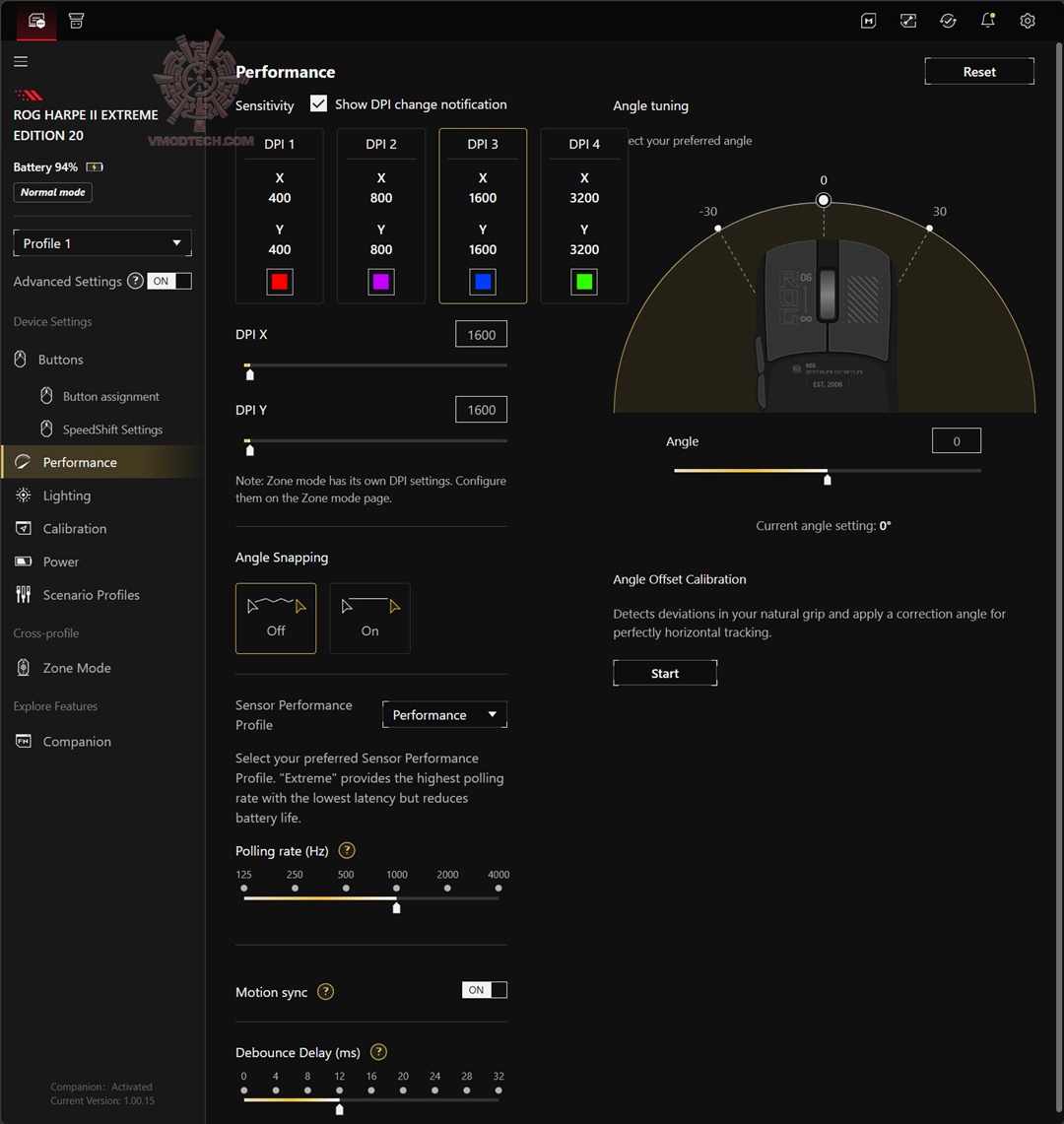Click the help icon beside Advanced Settings
Image resolution: width=1064 pixels, height=1124 pixels.
pos(135,281)
